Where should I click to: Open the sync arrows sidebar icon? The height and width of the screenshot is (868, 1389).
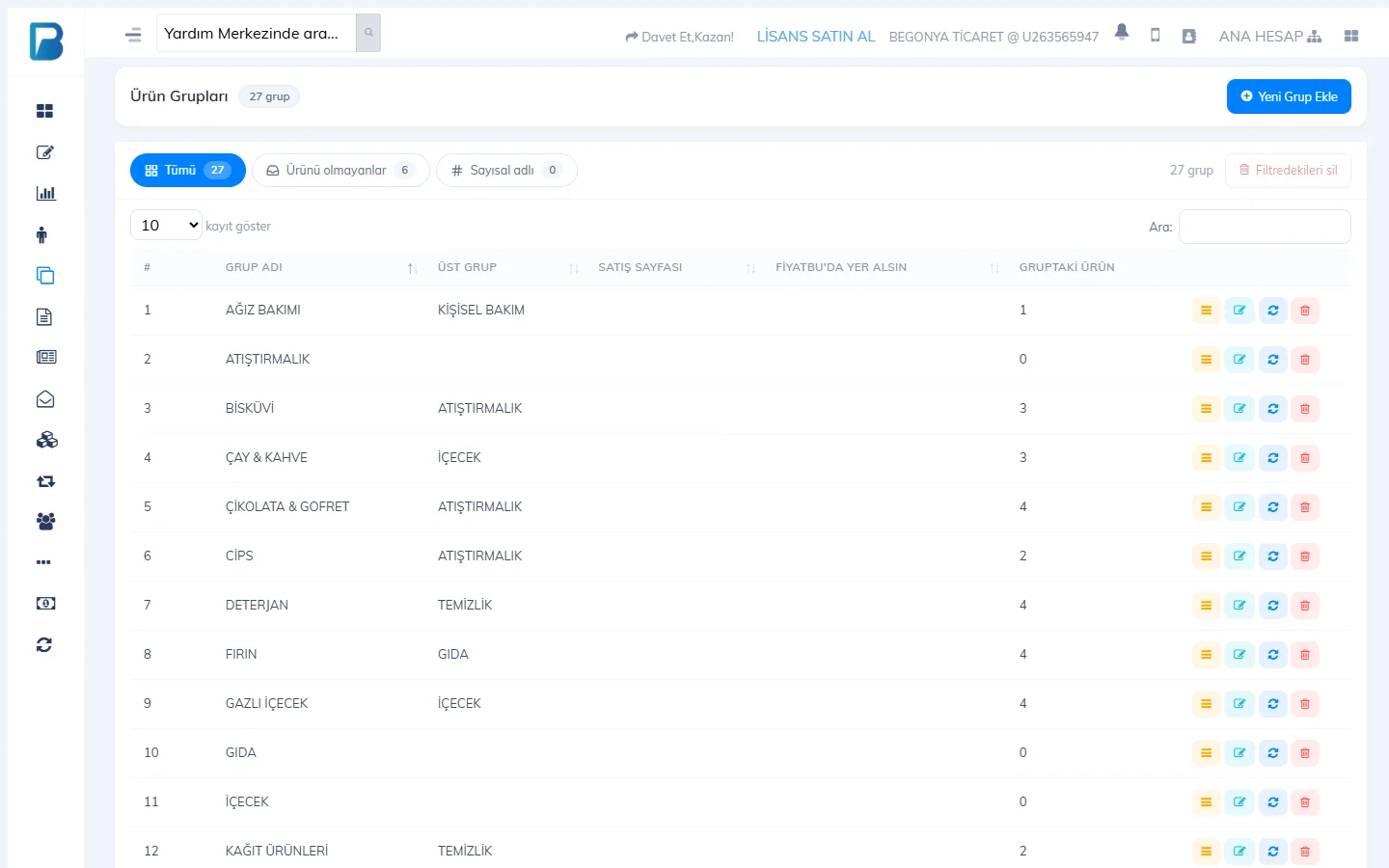[x=44, y=645]
